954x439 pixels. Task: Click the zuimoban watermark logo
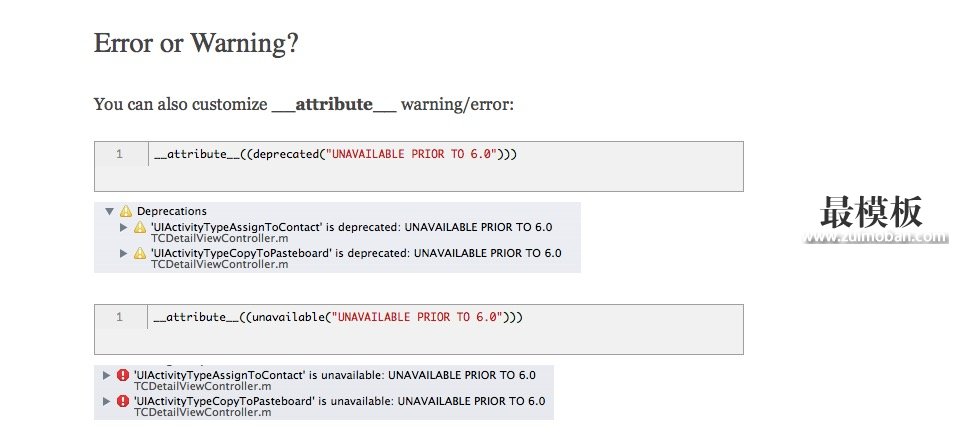(874, 220)
